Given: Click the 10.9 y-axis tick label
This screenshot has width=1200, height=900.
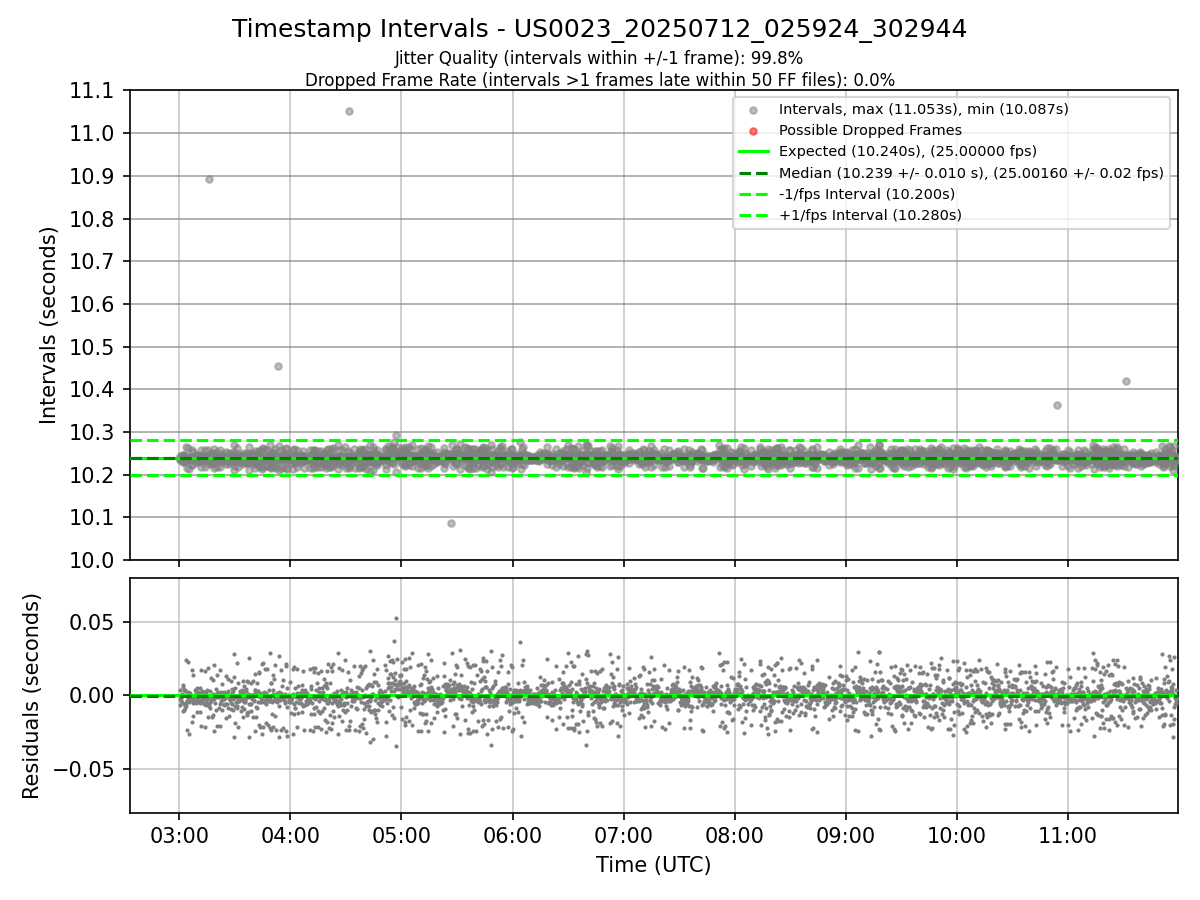Looking at the screenshot, I should pyautogui.click(x=92, y=176).
